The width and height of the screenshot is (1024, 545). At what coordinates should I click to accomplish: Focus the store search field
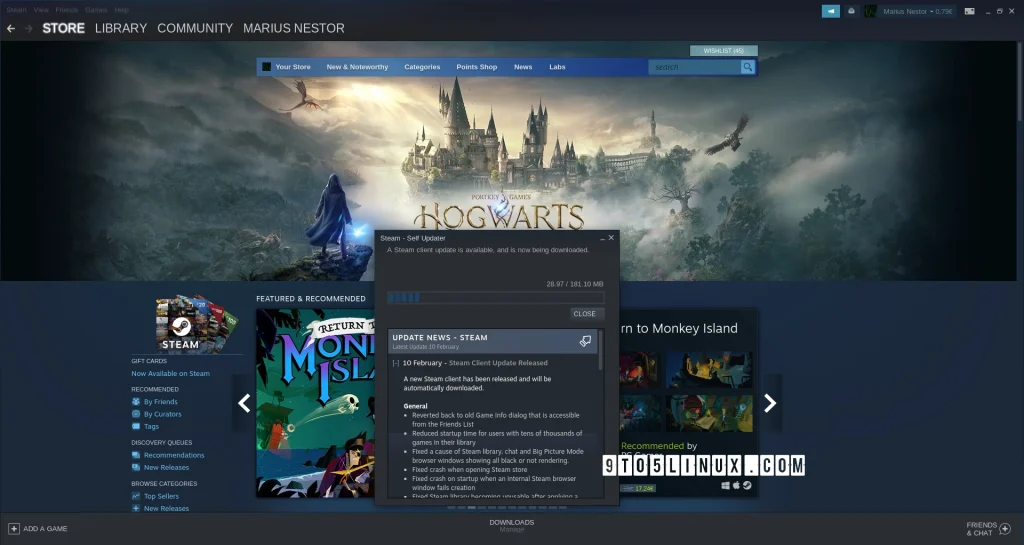(x=694, y=67)
